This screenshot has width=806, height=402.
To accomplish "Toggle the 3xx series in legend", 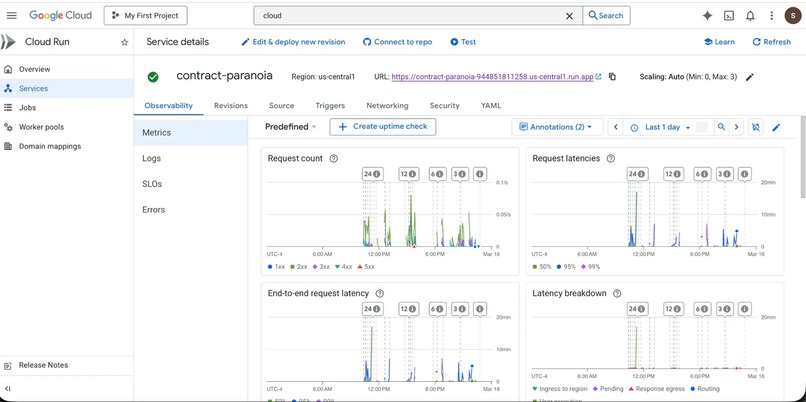I will tap(321, 267).
